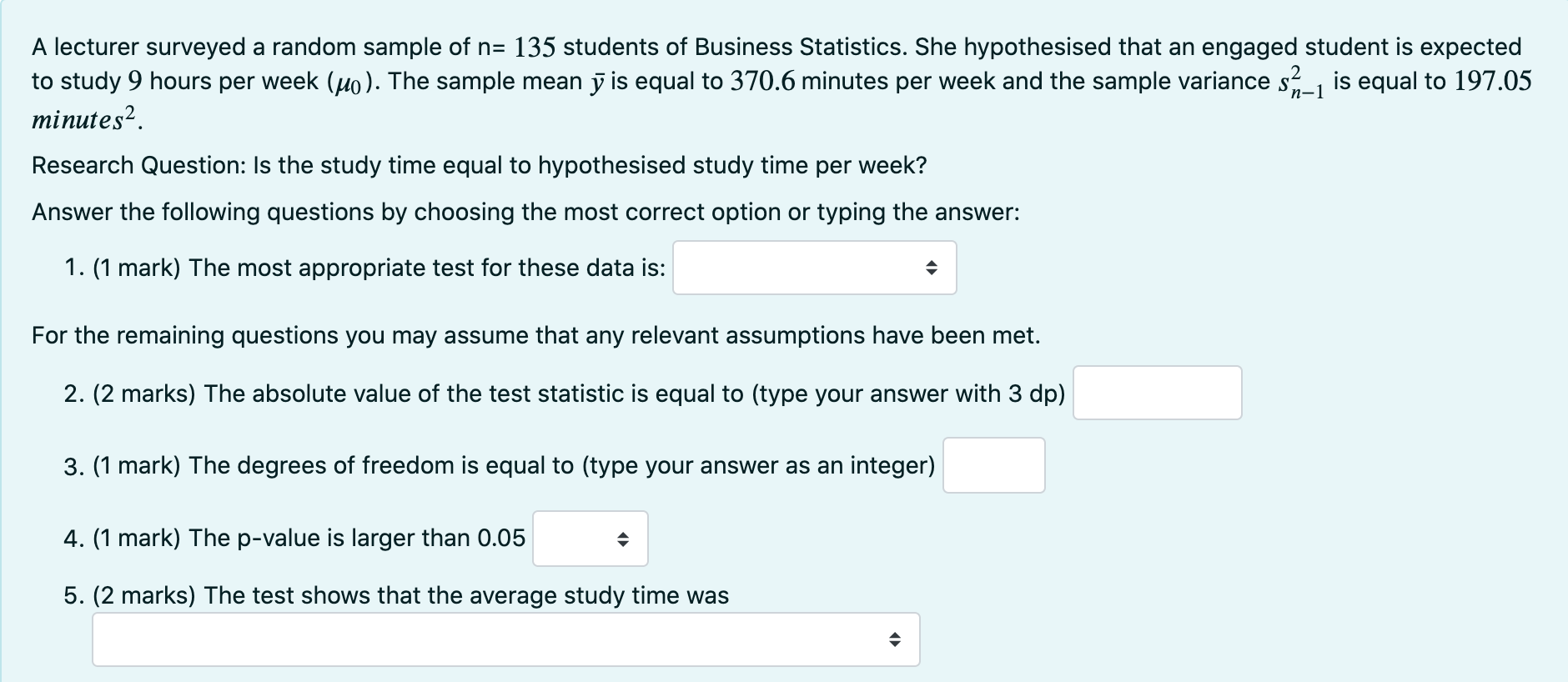Click the sample size value 135
The width and height of the screenshot is (1568, 682).
click(x=534, y=47)
